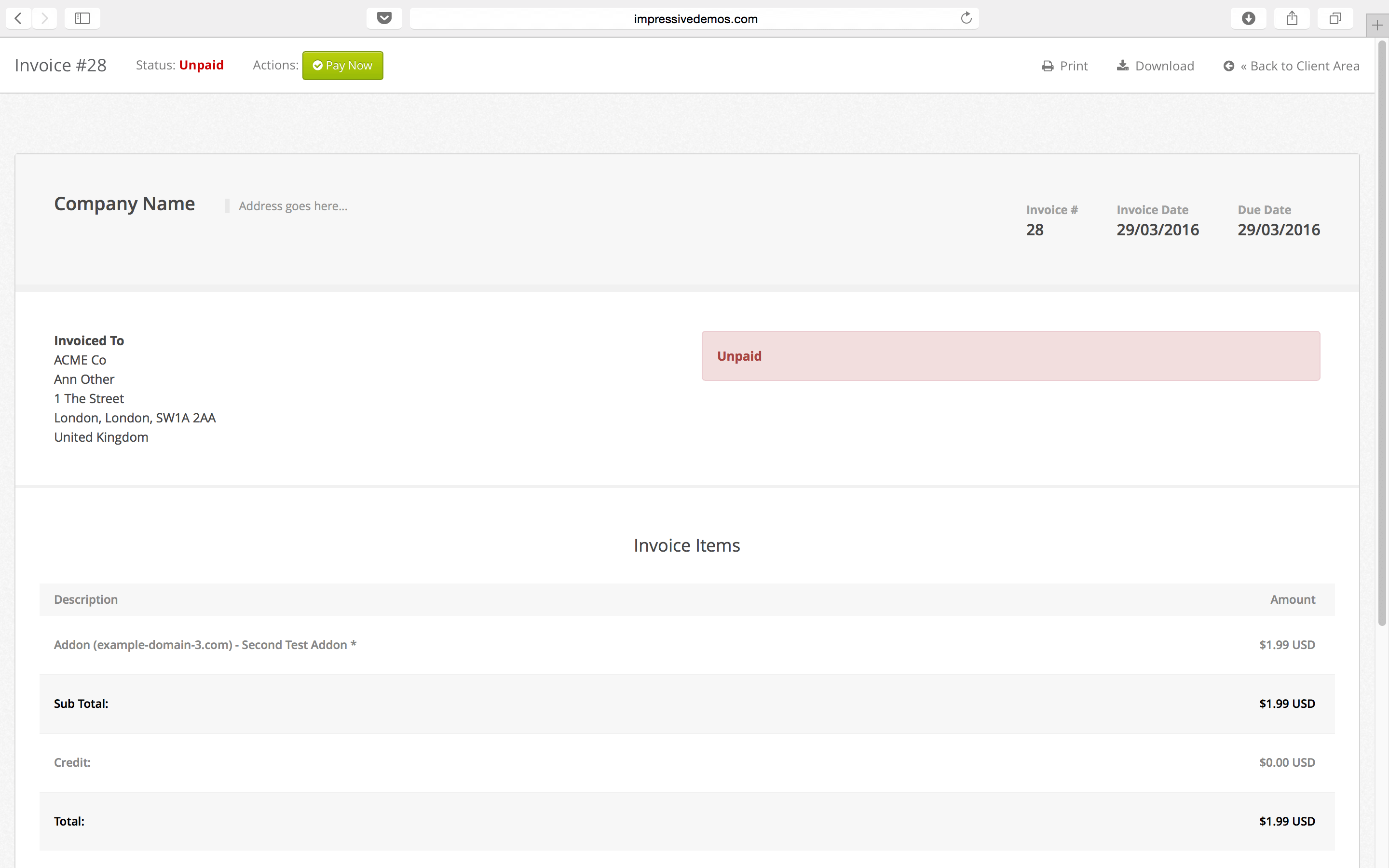Click the '1 The Street' address line
1389x868 pixels.
[89, 398]
